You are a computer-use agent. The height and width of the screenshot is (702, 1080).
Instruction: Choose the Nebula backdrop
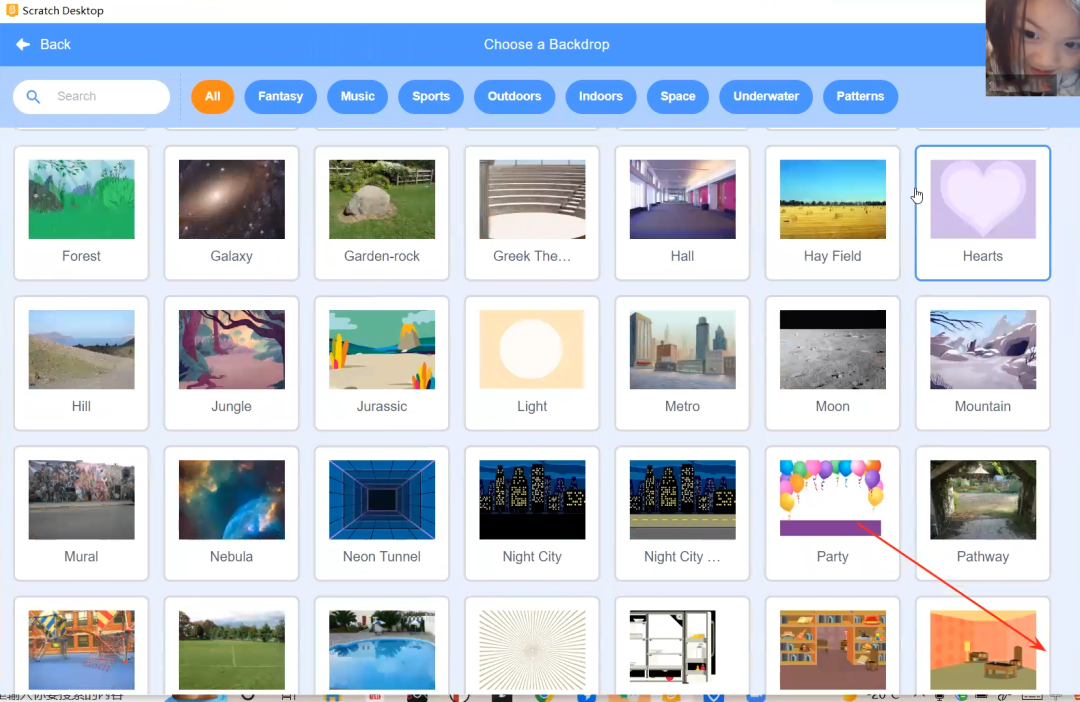pos(231,513)
